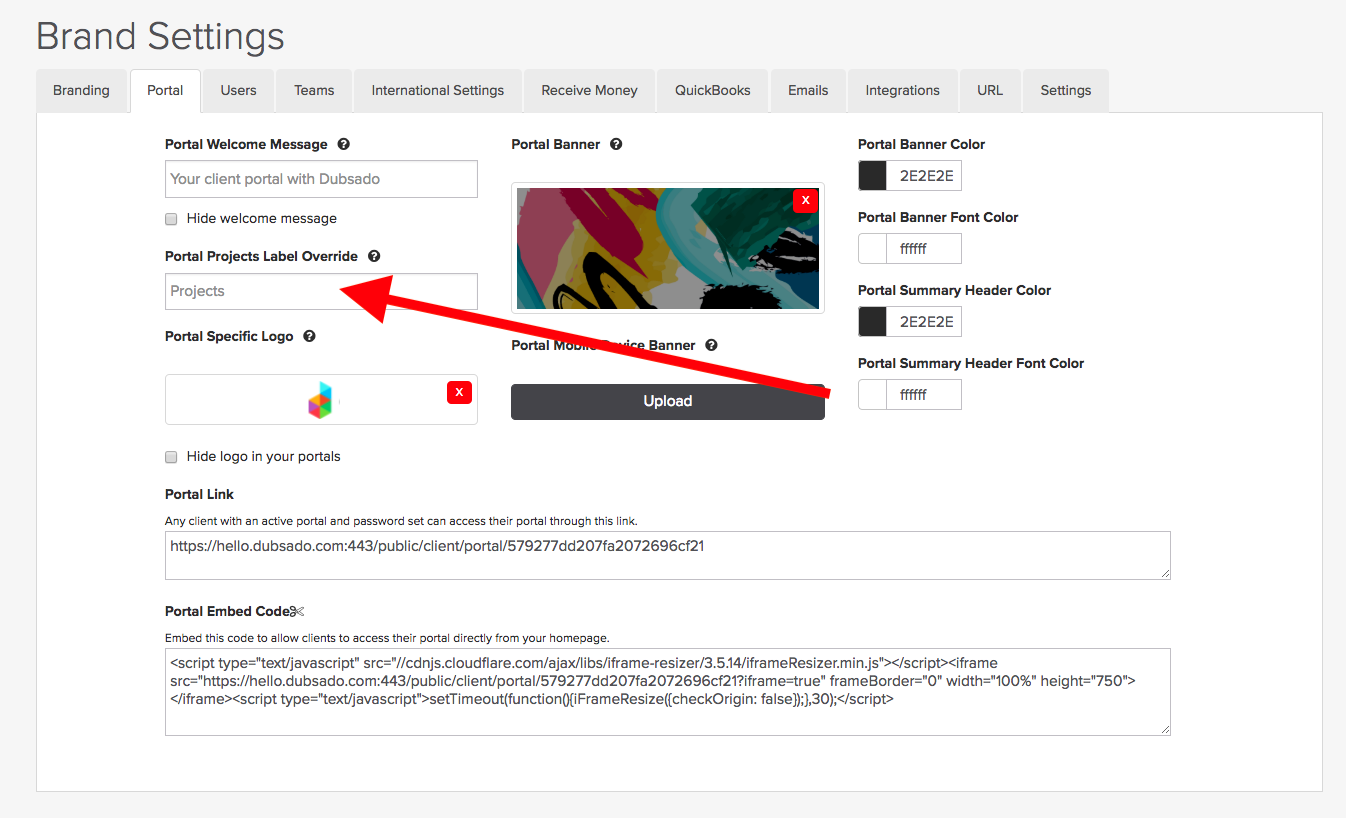Focus the Portal Projects Label Override field

(x=321, y=291)
